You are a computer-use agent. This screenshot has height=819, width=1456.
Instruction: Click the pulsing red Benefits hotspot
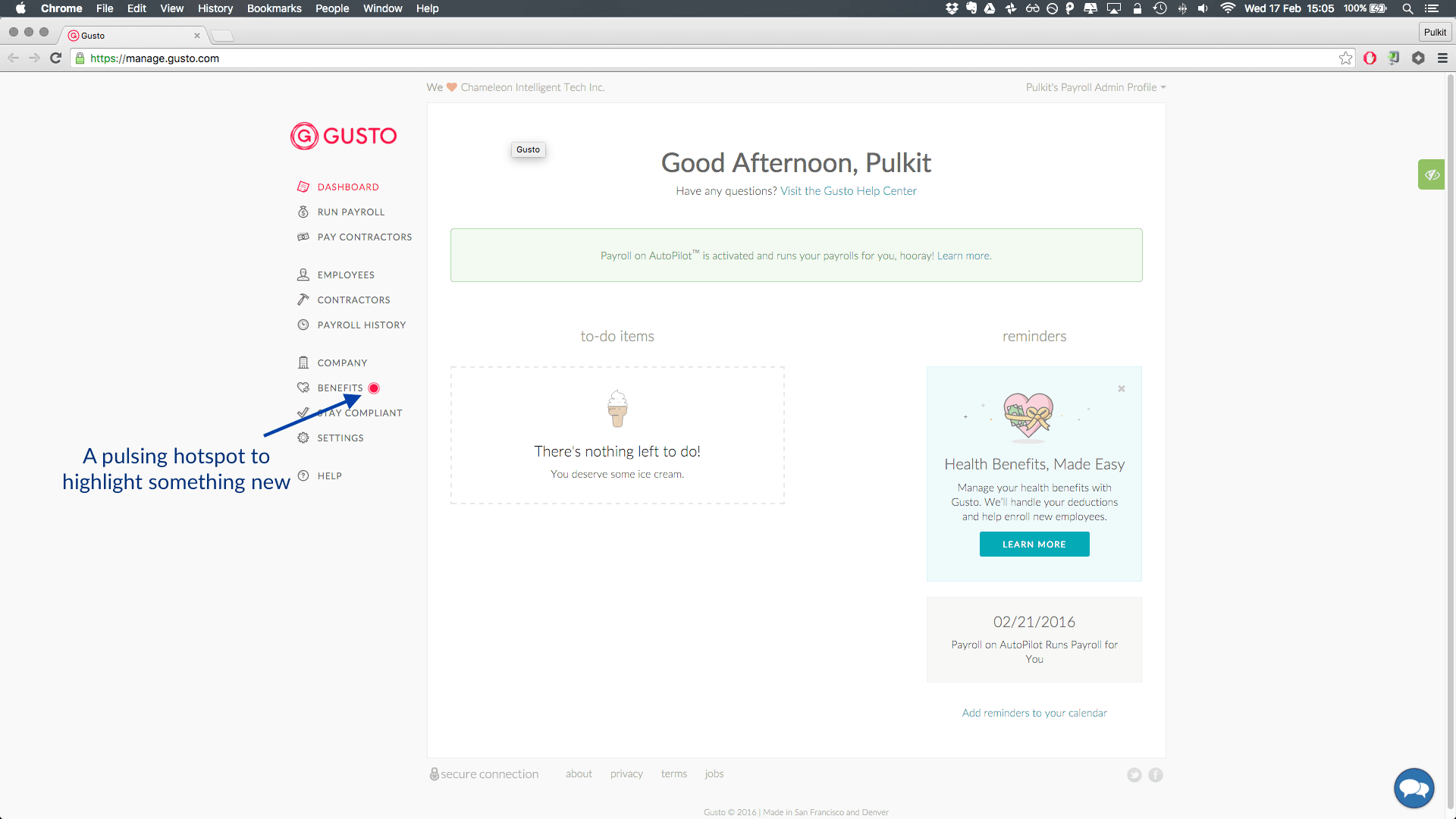tap(374, 388)
